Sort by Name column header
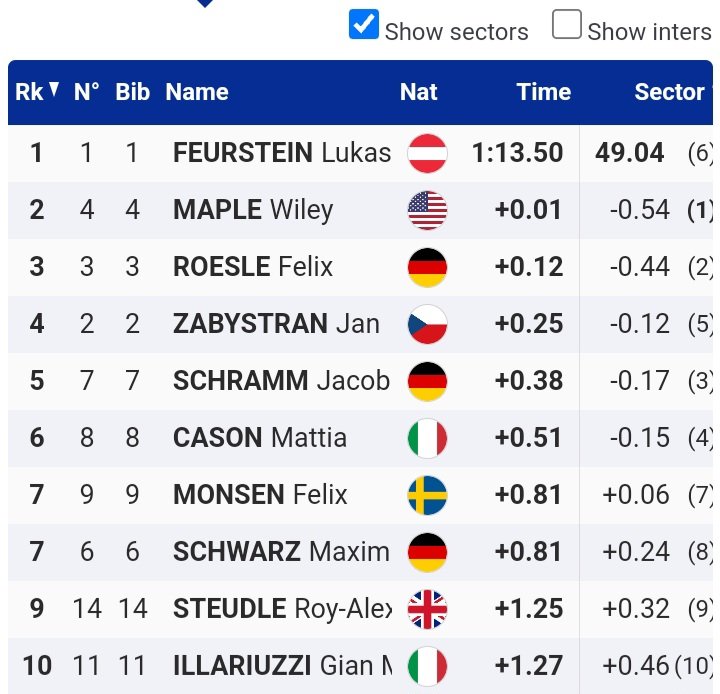720x694 pixels. 197,92
